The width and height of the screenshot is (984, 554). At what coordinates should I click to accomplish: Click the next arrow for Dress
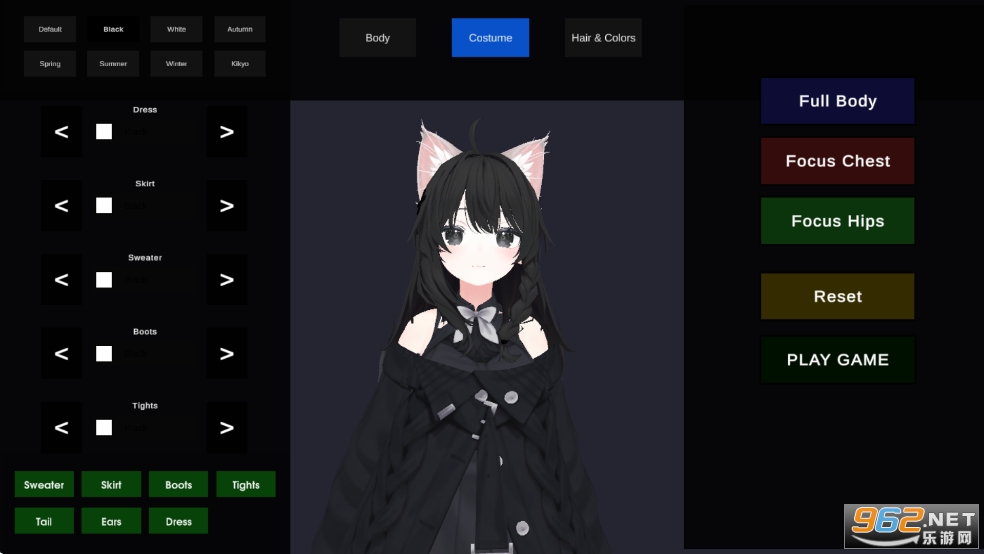pyautogui.click(x=226, y=132)
